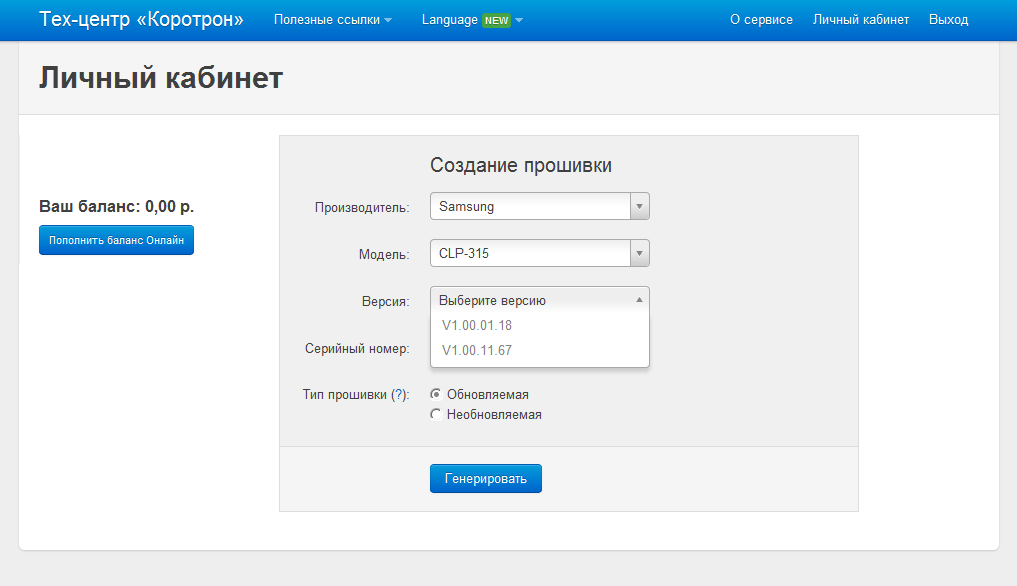Open the Тех-центр «Коротрон» home link
Screen dimensions: 1017x586
[141, 19]
